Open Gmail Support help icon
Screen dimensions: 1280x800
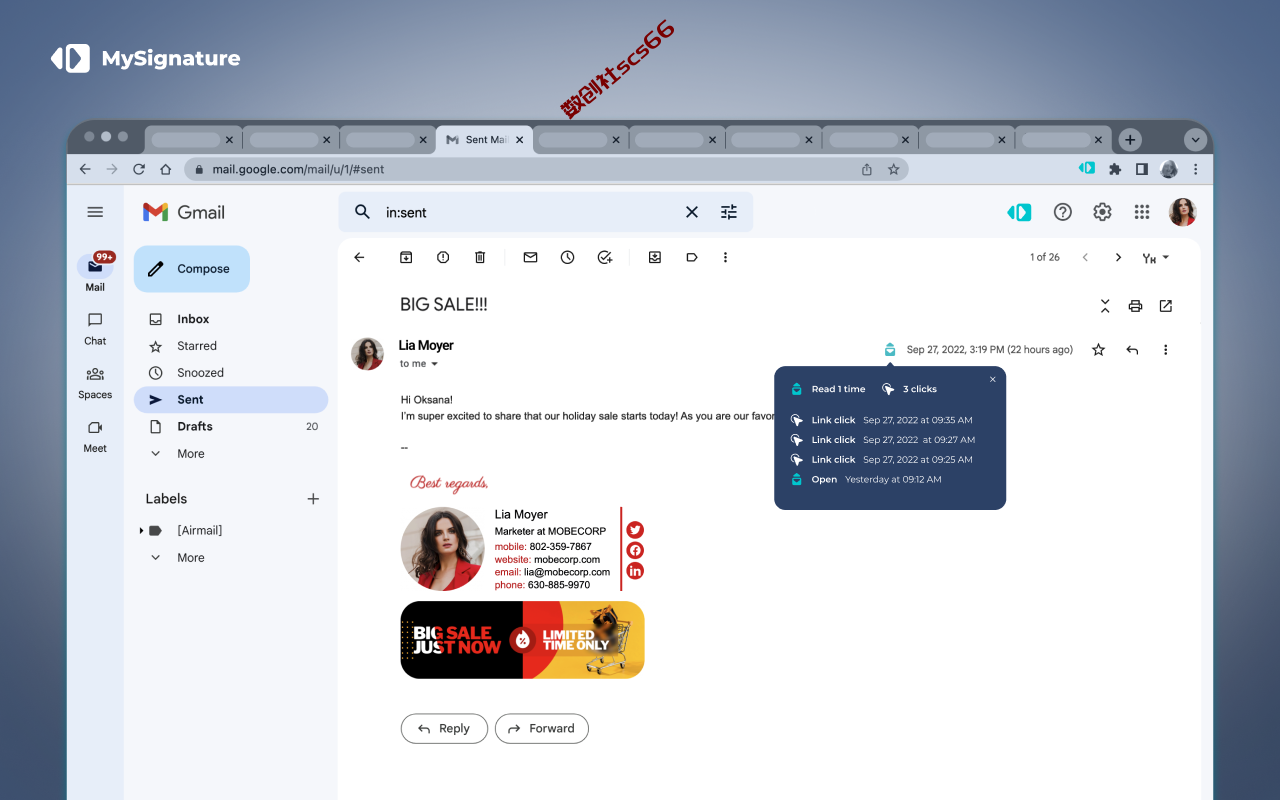tap(1063, 212)
